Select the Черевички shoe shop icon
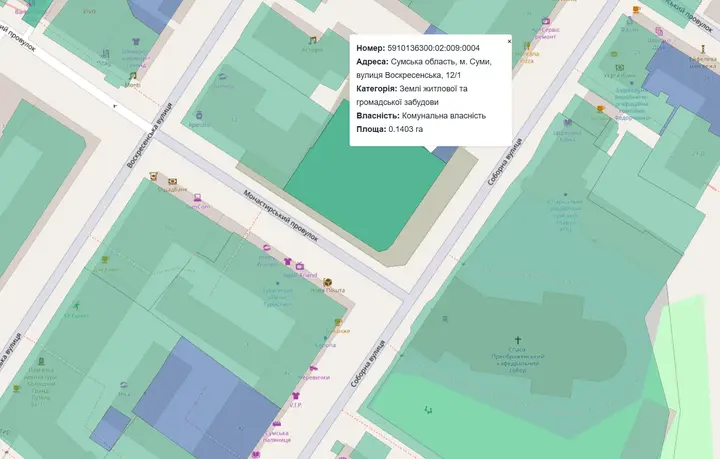 click(x=313, y=368)
